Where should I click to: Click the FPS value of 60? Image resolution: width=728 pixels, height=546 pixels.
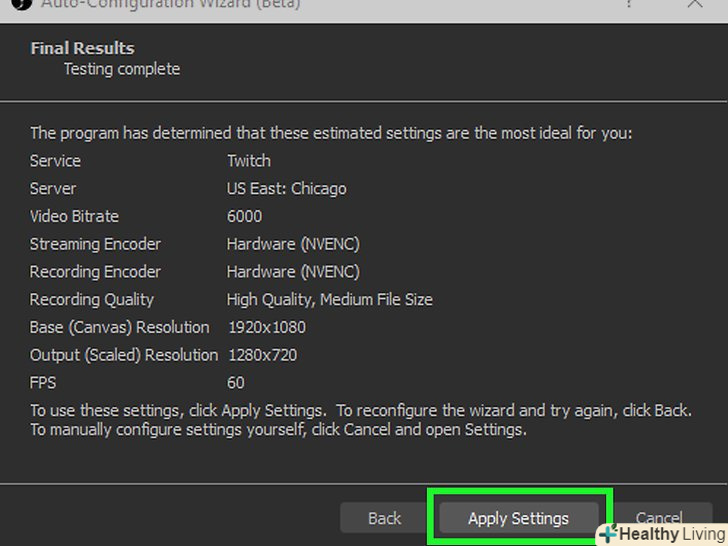(x=236, y=382)
